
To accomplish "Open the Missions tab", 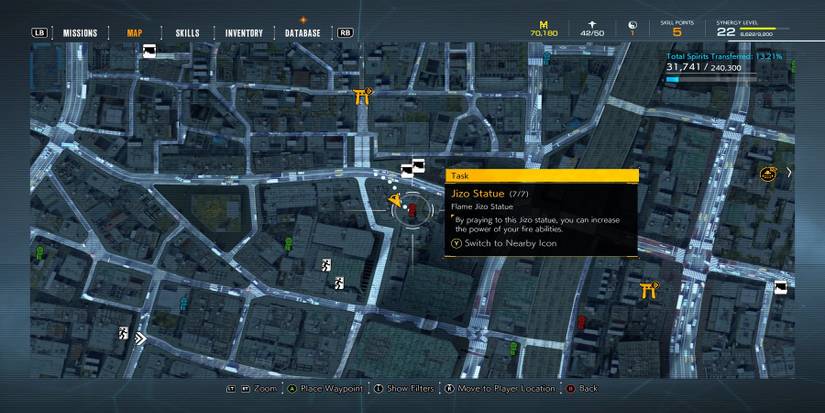I will [x=80, y=33].
